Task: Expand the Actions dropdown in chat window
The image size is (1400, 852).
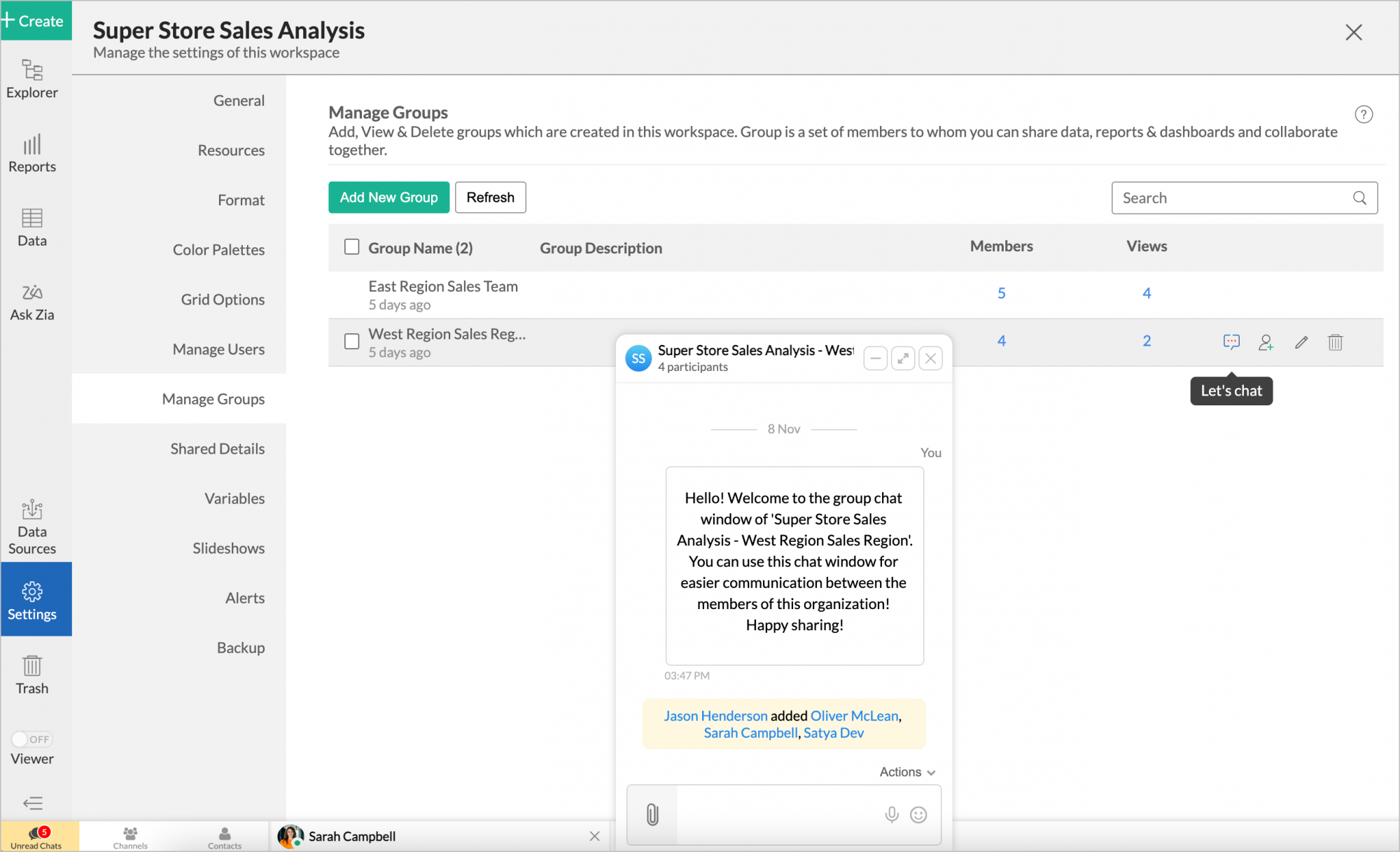Action: point(907,771)
